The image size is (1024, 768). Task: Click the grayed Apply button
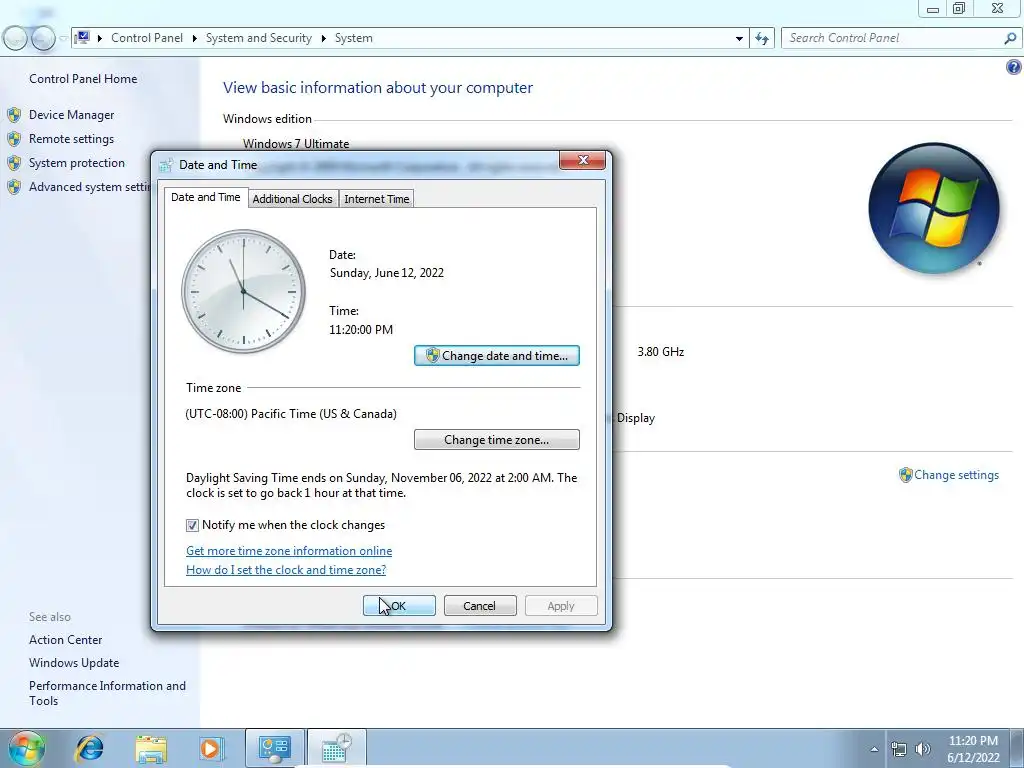[560, 605]
